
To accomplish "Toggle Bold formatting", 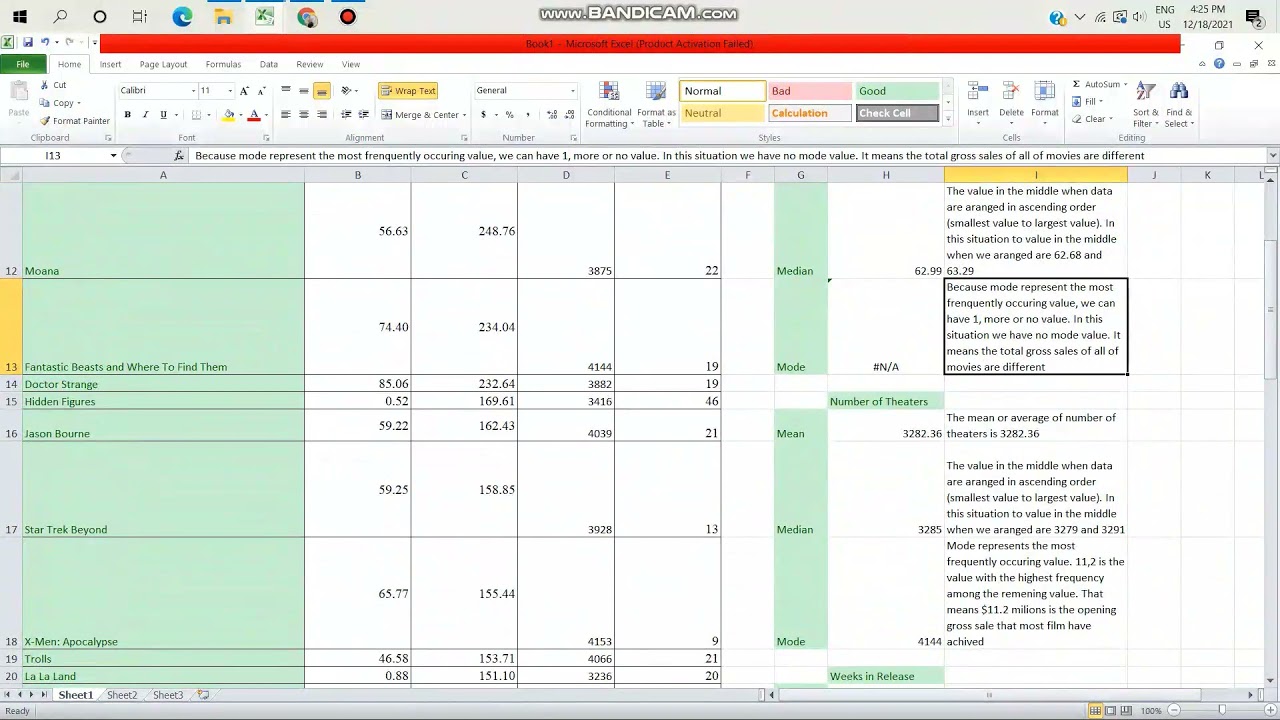I will click(x=127, y=115).
